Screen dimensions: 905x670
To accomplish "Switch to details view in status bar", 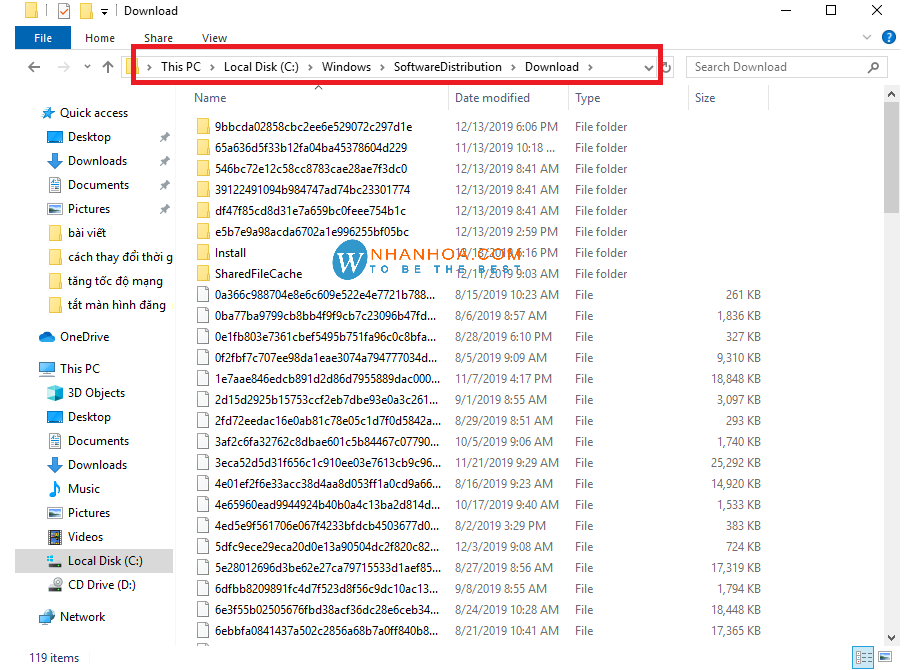I will pos(862,657).
